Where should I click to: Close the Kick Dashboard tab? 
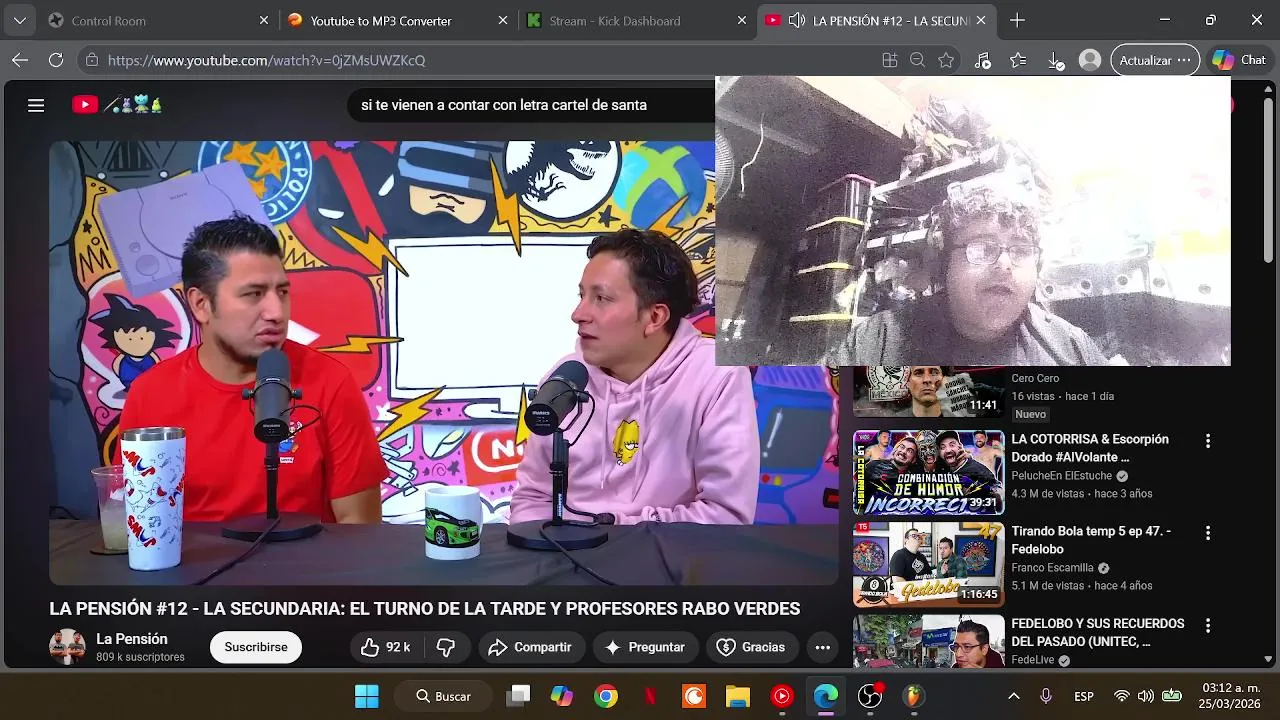point(742,20)
